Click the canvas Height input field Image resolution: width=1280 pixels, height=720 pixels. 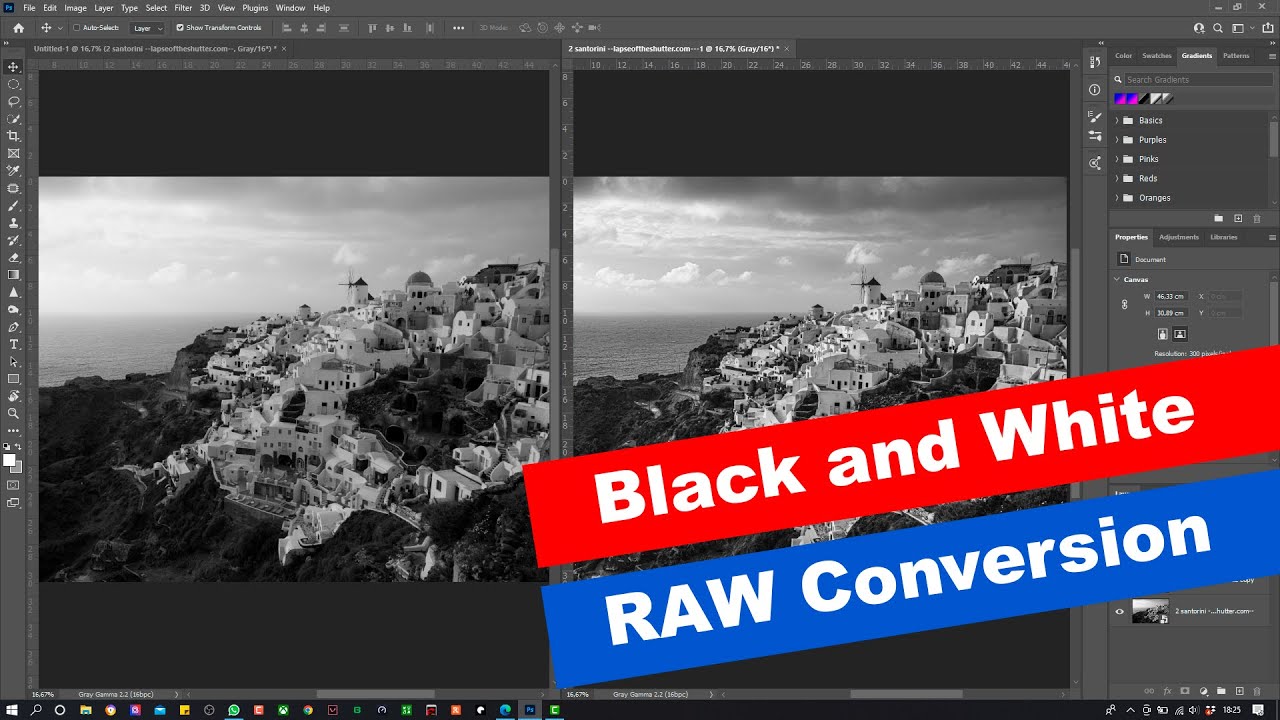pos(1171,313)
